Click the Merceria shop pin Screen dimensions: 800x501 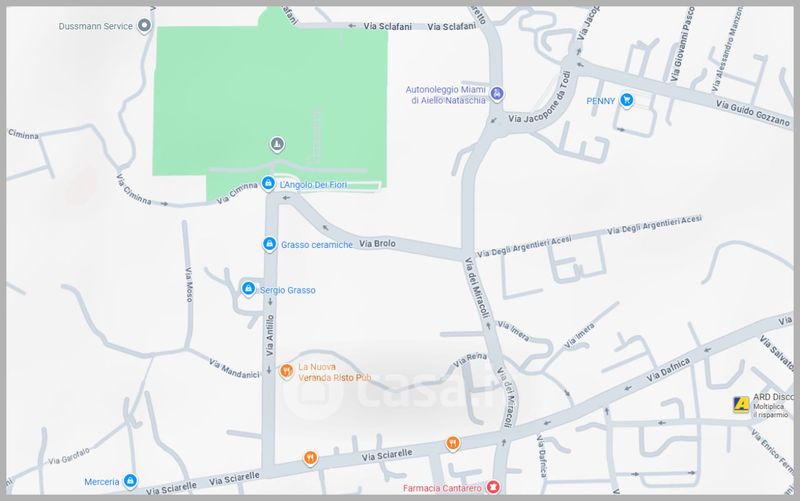point(130,481)
